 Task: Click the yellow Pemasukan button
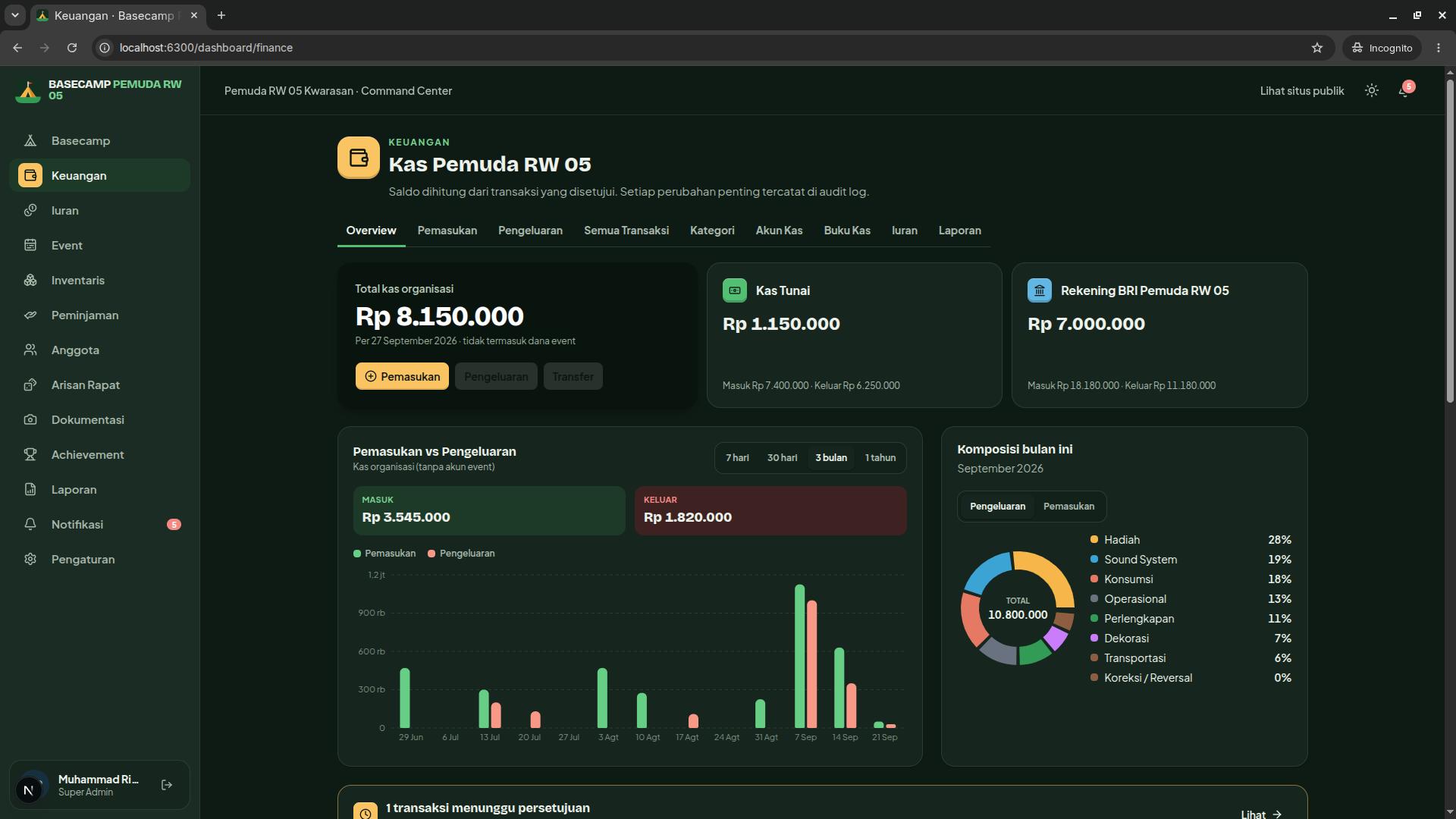[x=403, y=377]
